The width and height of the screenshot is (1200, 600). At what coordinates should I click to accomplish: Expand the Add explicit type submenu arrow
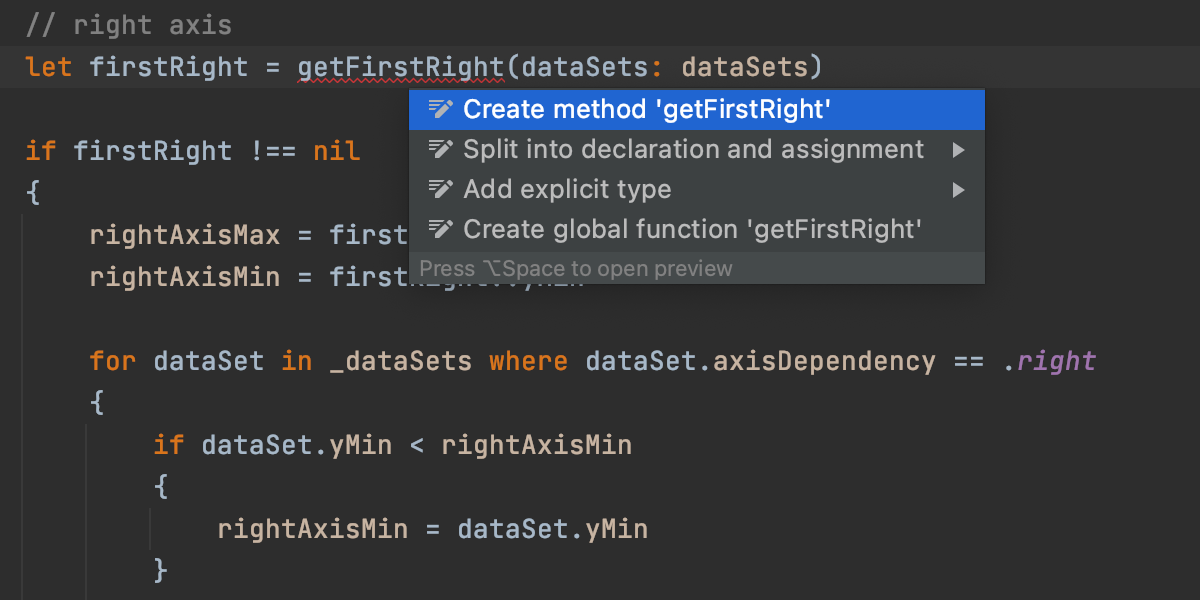coord(959,190)
